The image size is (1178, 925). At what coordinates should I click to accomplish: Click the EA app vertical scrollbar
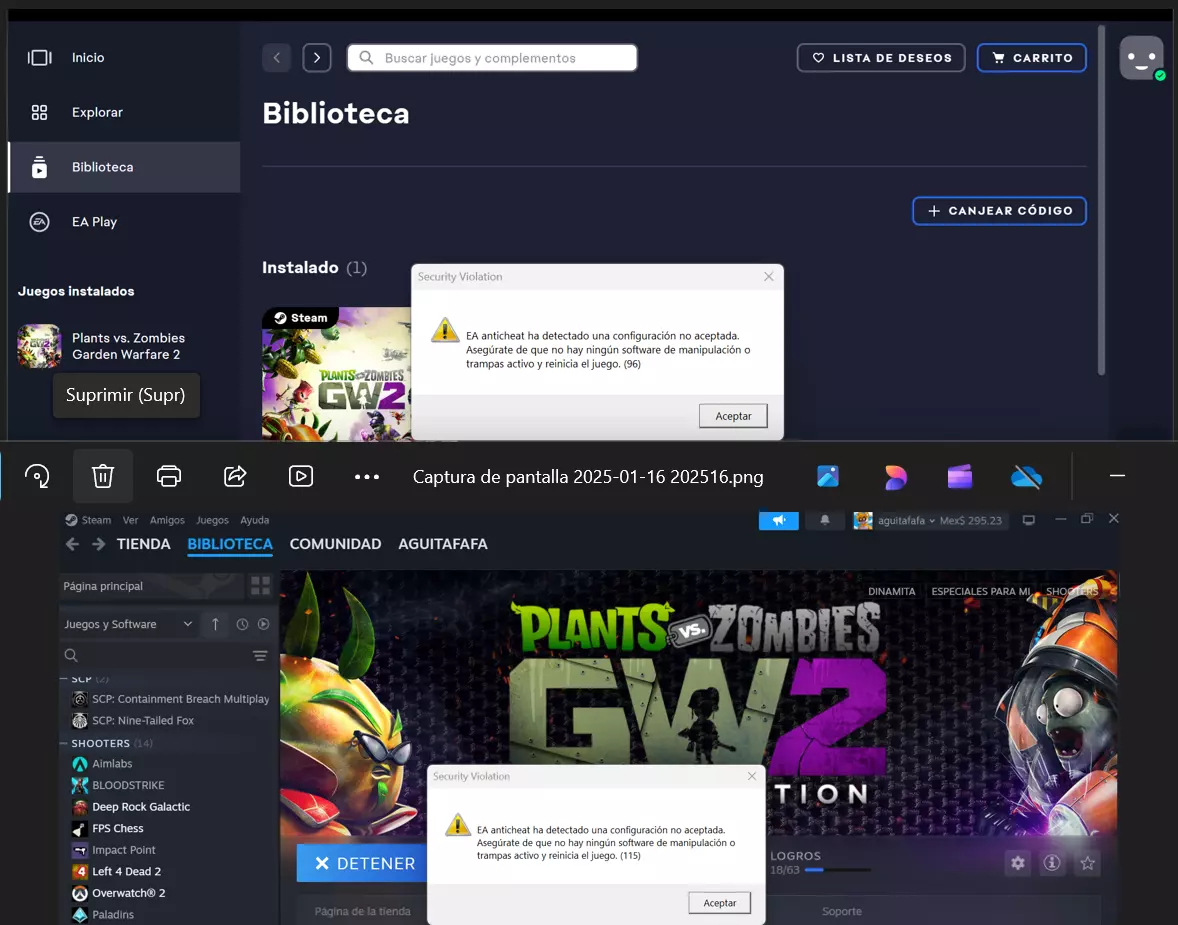(1101, 200)
